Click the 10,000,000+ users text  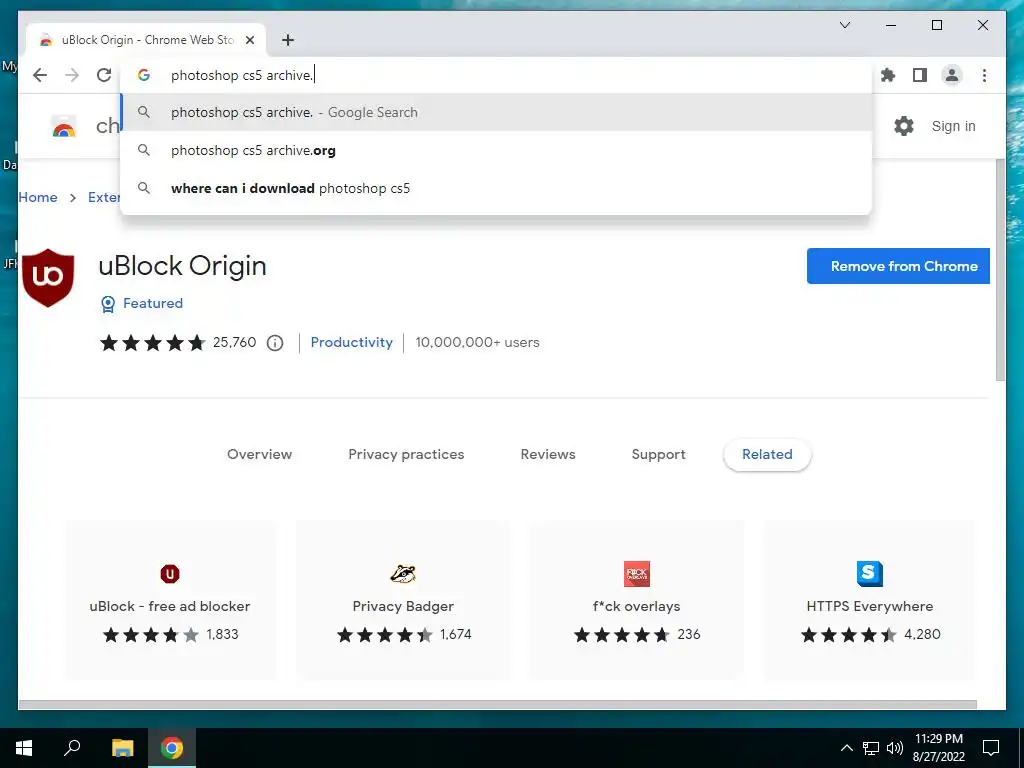477,342
